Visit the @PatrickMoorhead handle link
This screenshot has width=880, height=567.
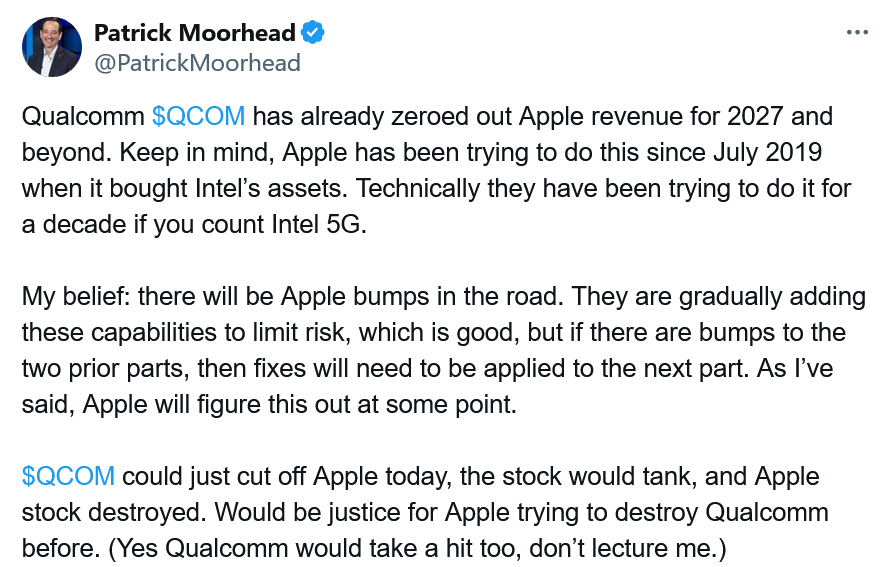[197, 63]
